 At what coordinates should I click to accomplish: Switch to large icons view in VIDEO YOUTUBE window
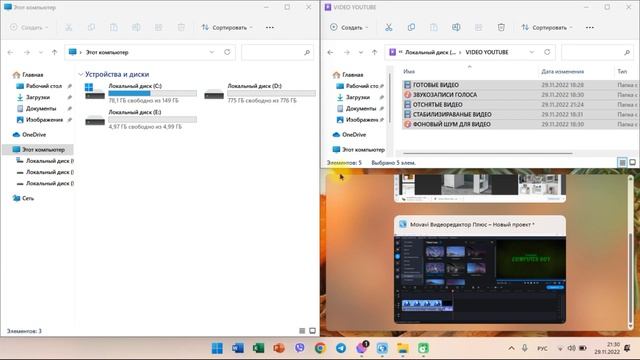pyautogui.click(x=632, y=162)
